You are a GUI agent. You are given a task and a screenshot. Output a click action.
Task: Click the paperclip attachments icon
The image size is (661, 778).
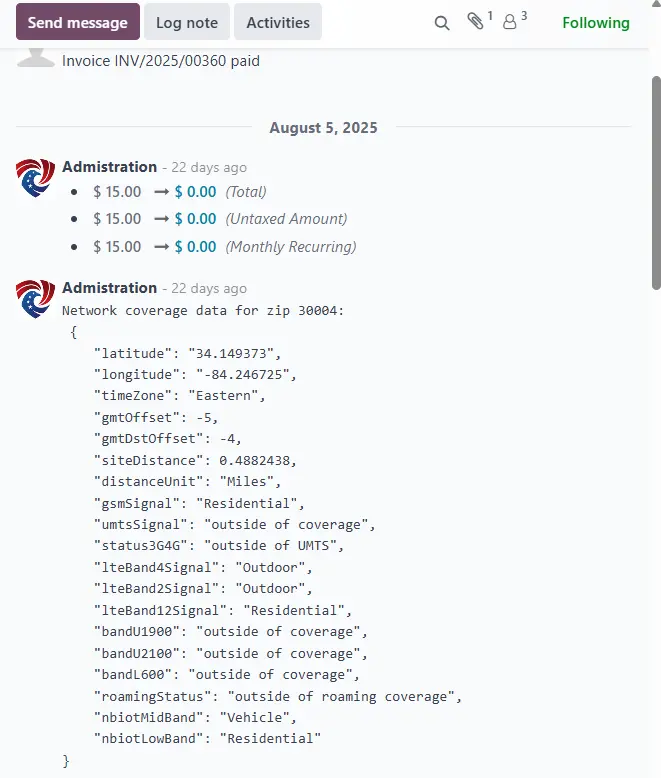(x=476, y=22)
